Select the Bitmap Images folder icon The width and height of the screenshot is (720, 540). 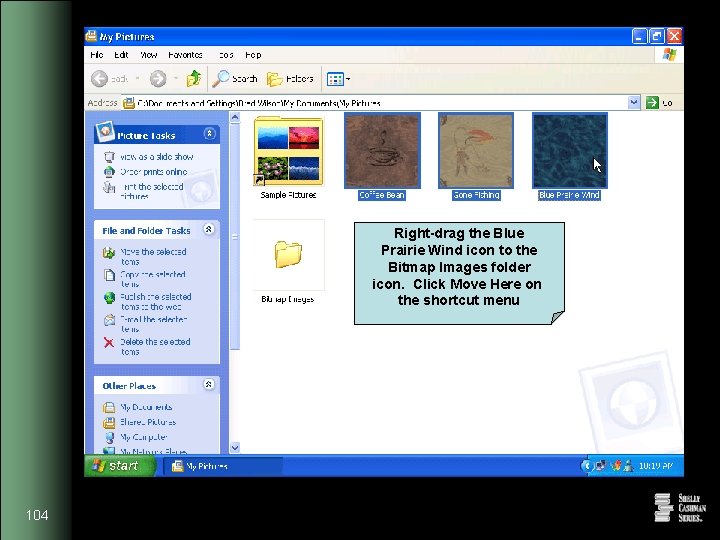tap(288, 254)
